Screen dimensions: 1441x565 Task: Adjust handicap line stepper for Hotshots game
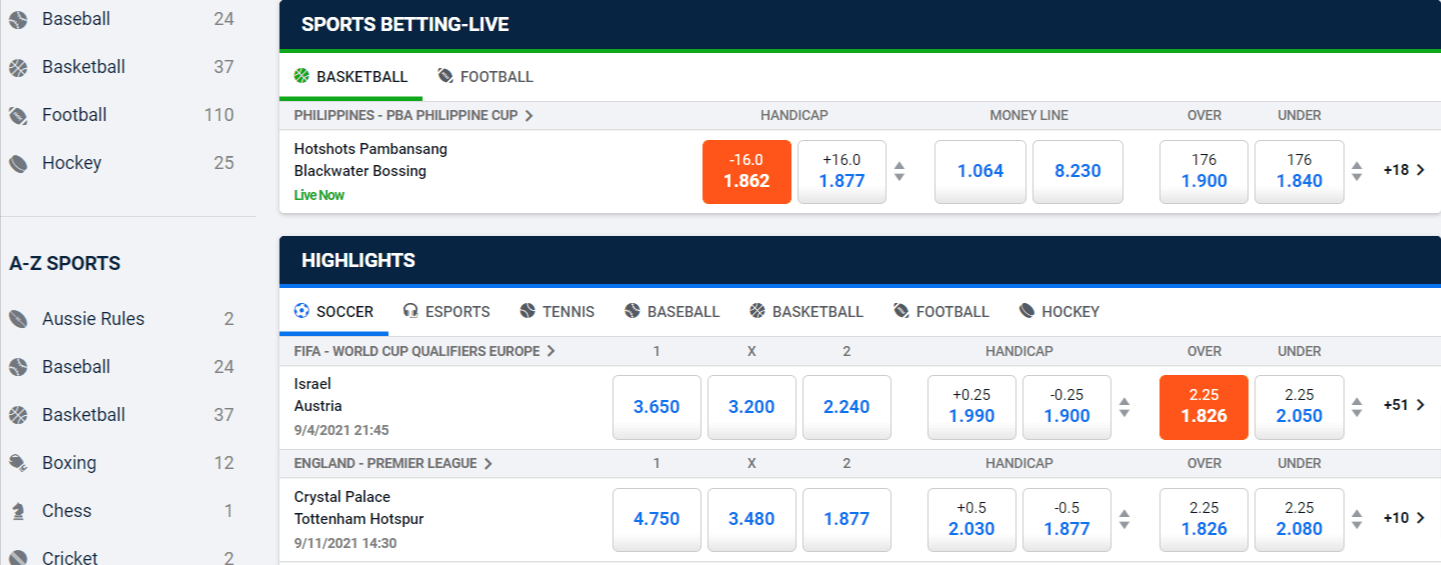tap(899, 171)
